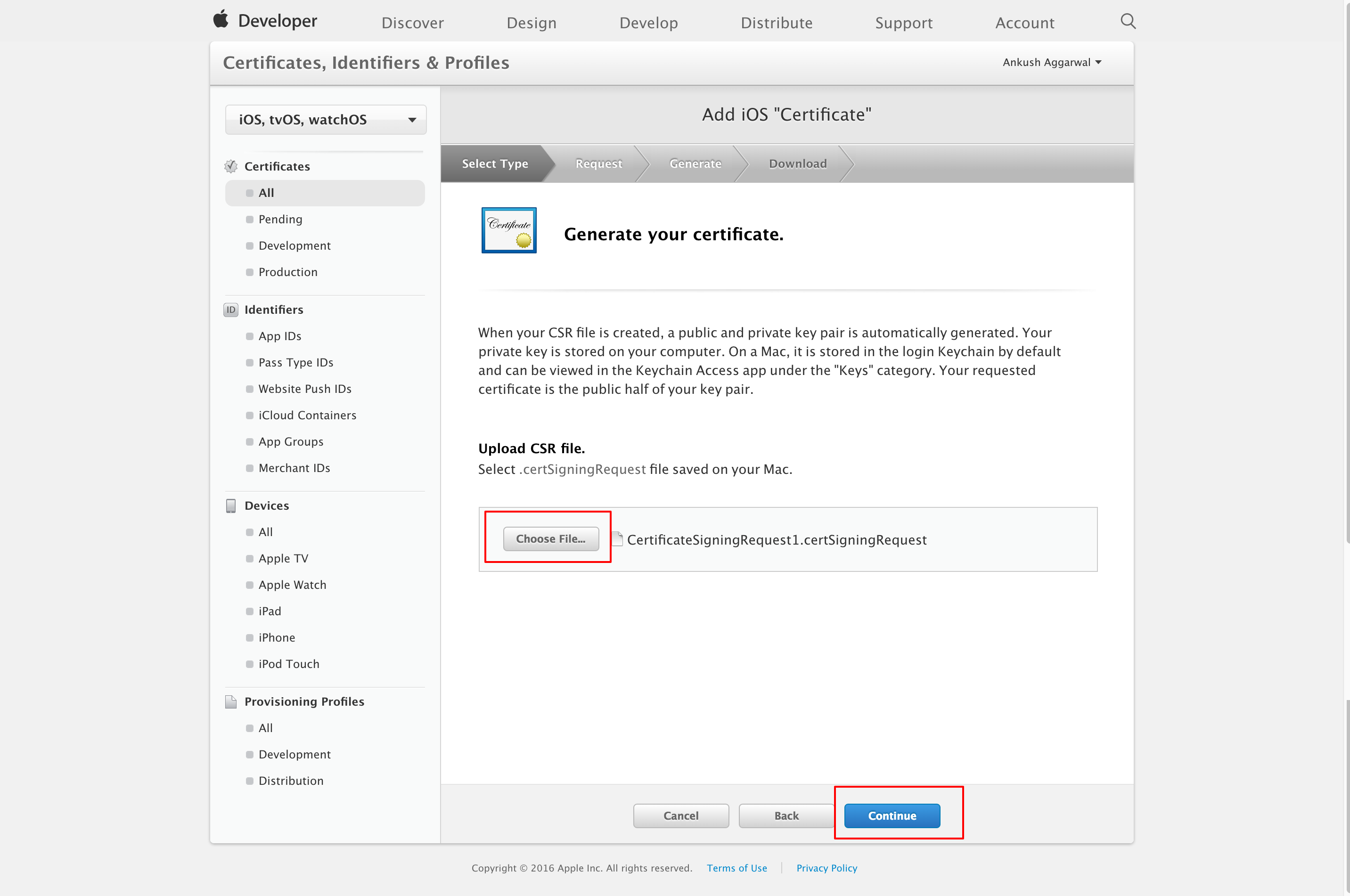Select Apple Watch under Devices
The height and width of the screenshot is (896, 1350).
pyautogui.click(x=292, y=585)
